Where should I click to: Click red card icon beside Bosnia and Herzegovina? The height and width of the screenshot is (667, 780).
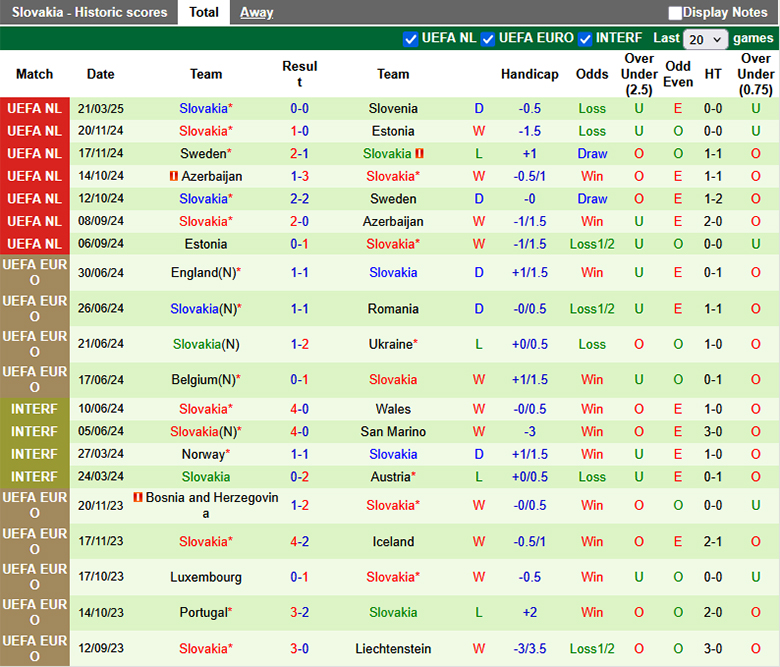[138, 497]
